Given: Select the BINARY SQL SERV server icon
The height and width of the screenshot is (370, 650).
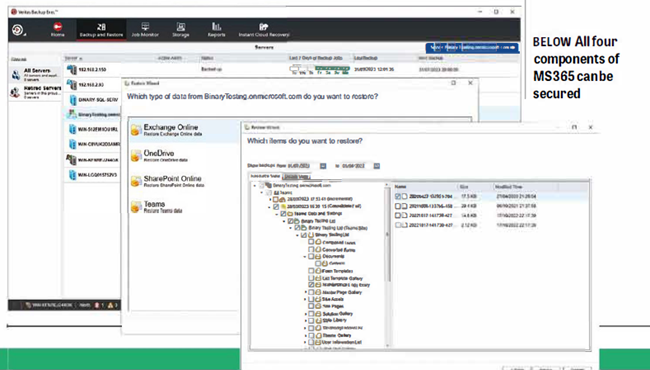Looking at the screenshot, I should (x=73, y=100).
